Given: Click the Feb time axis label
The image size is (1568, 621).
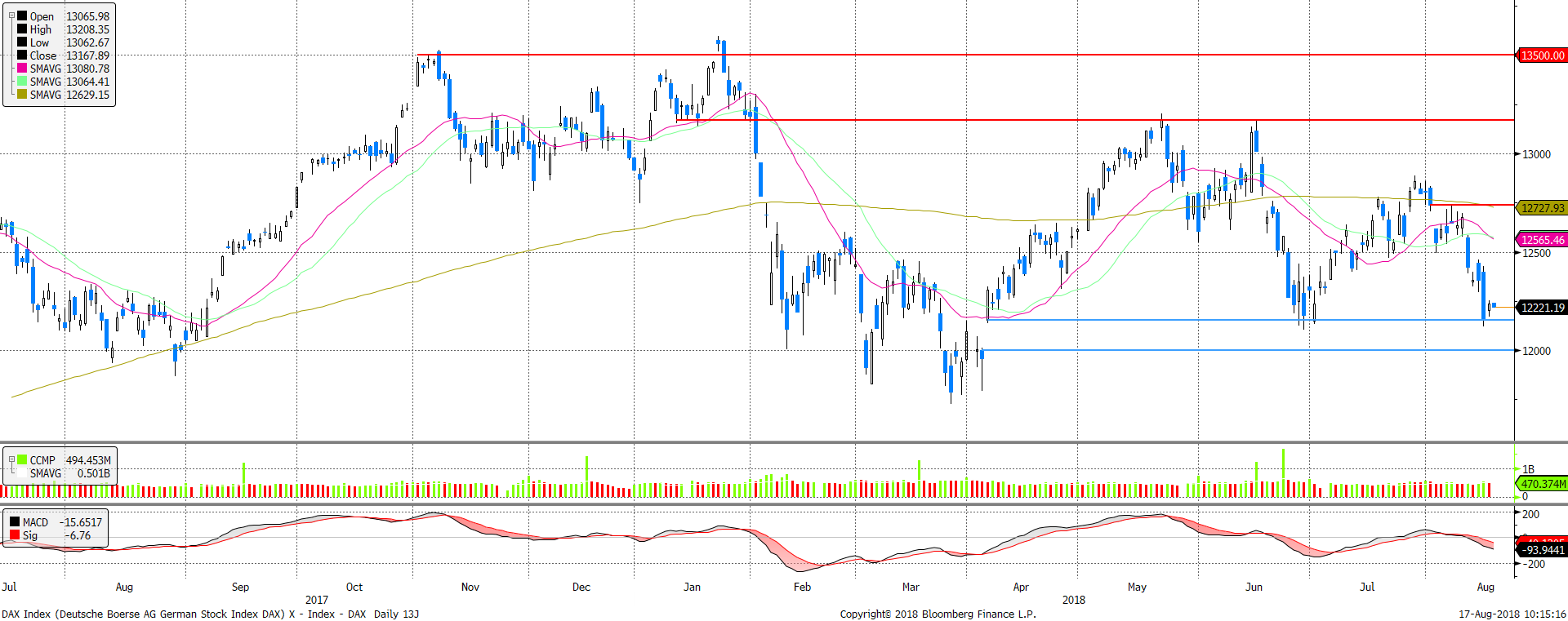Looking at the screenshot, I should [803, 587].
